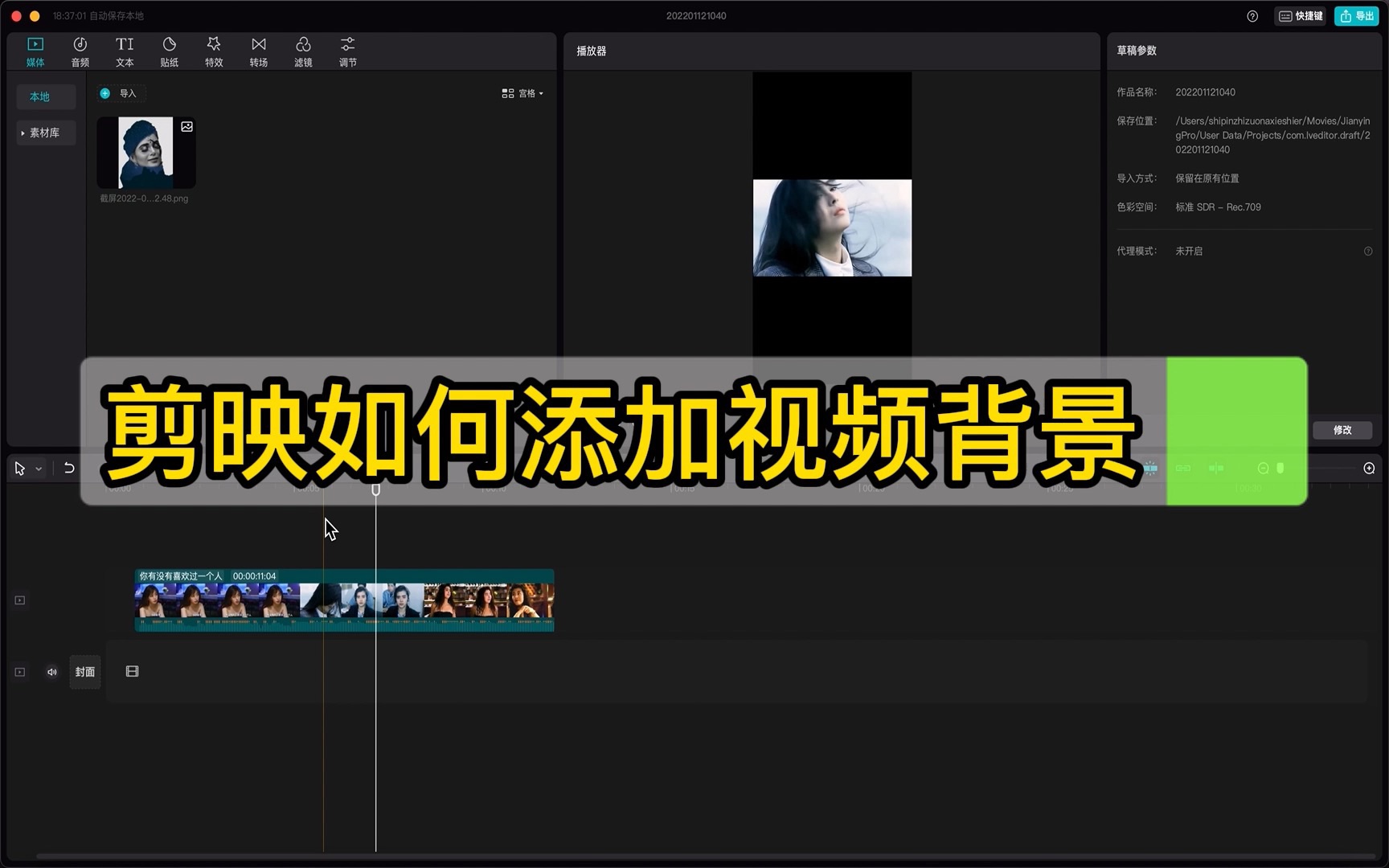
Task: Select the 贴纸 (Stickers) icon
Action: point(170,51)
